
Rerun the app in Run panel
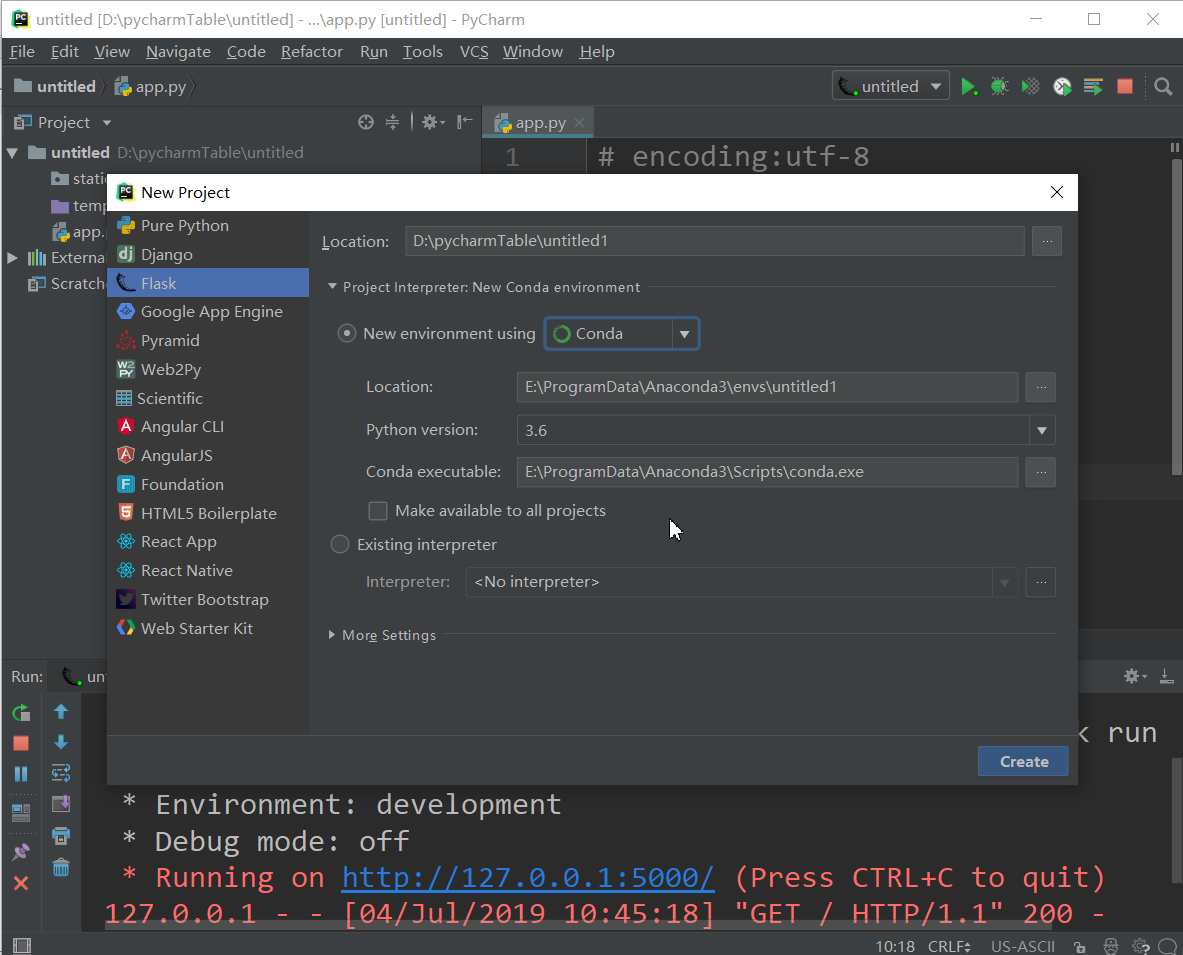click(21, 712)
